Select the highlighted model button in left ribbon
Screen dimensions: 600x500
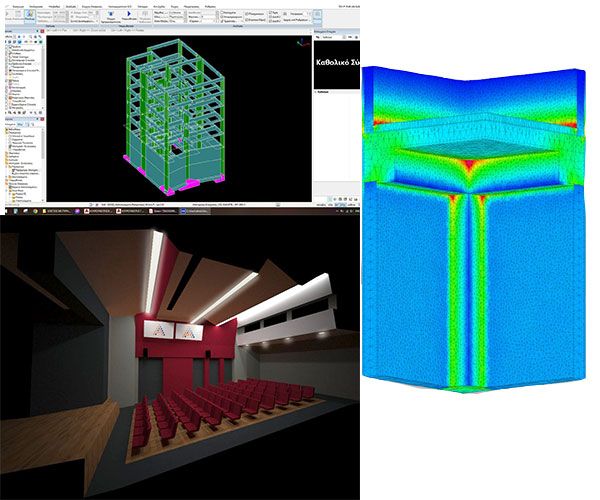click(x=30, y=16)
